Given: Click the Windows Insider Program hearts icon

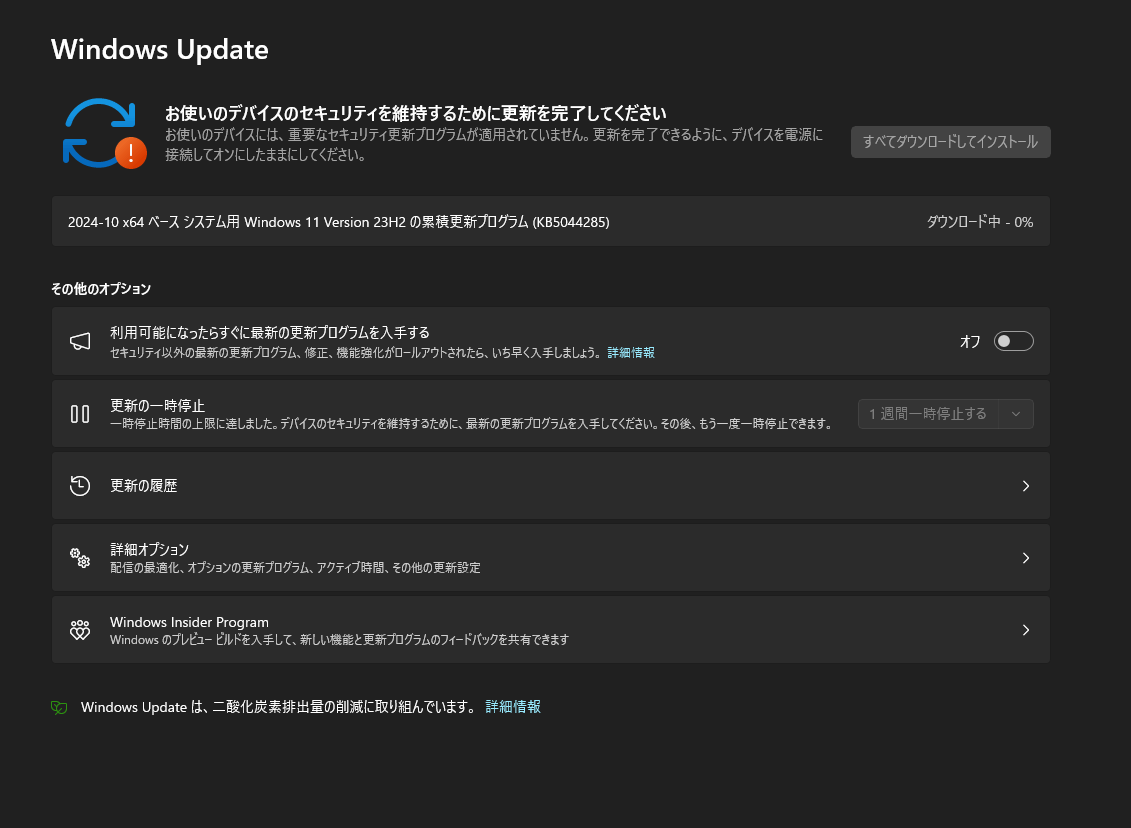Looking at the screenshot, I should tap(80, 630).
